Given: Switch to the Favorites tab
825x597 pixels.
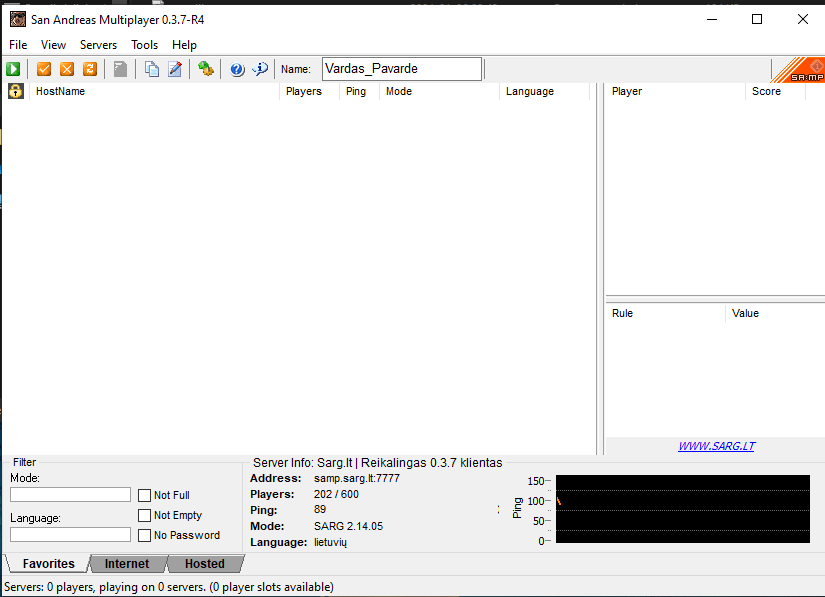Looking at the screenshot, I should (x=48, y=564).
